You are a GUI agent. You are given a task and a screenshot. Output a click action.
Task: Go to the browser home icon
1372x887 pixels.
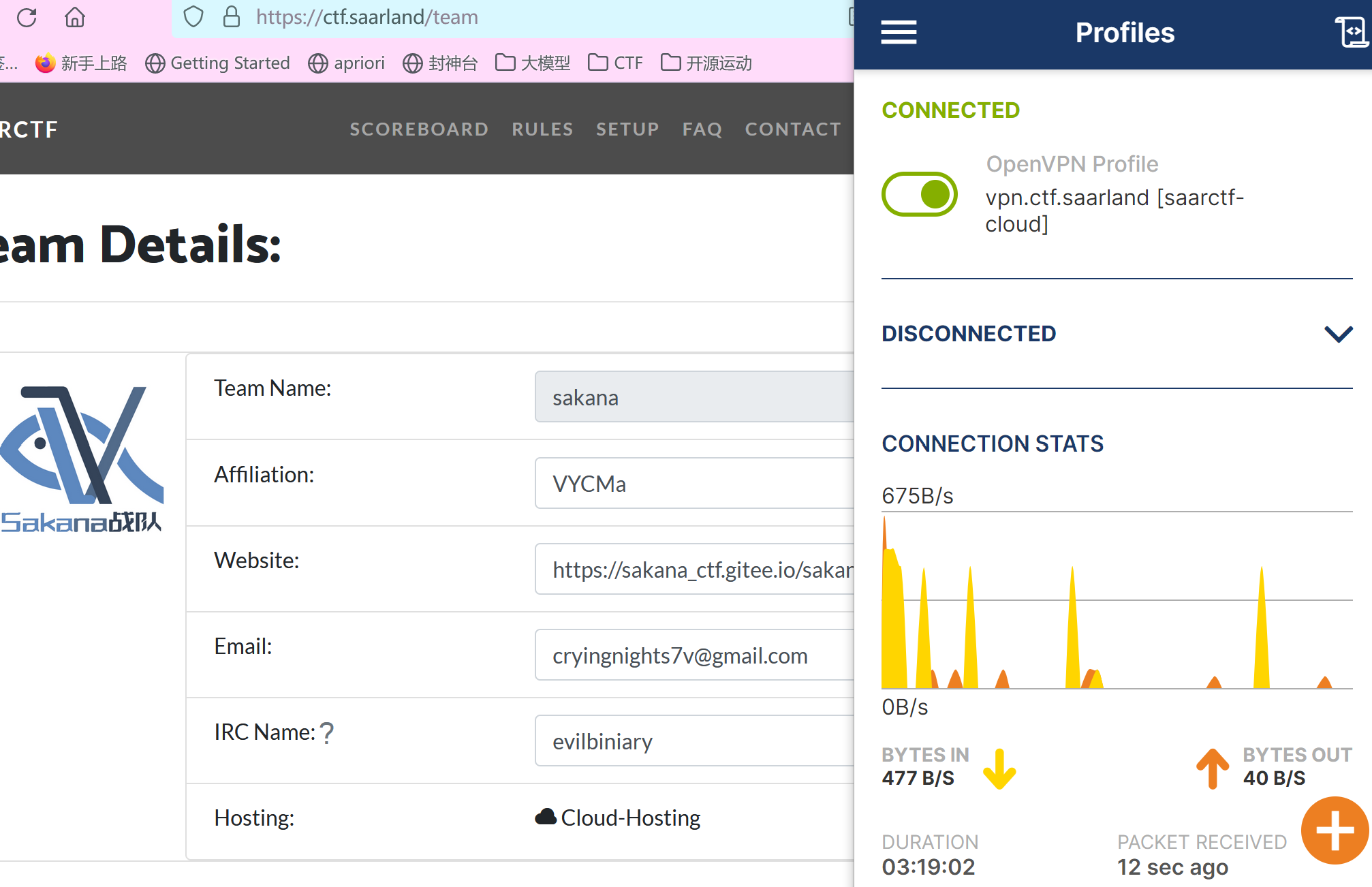[x=75, y=17]
